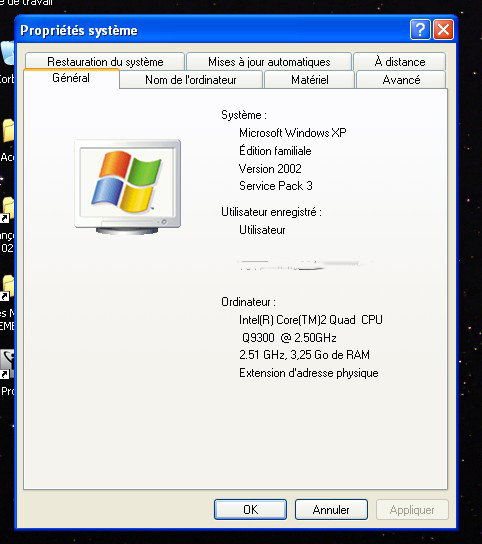This screenshot has height=544, width=482.
Task: Switch to Mises à jour automatiques tab
Action: [x=269, y=61]
